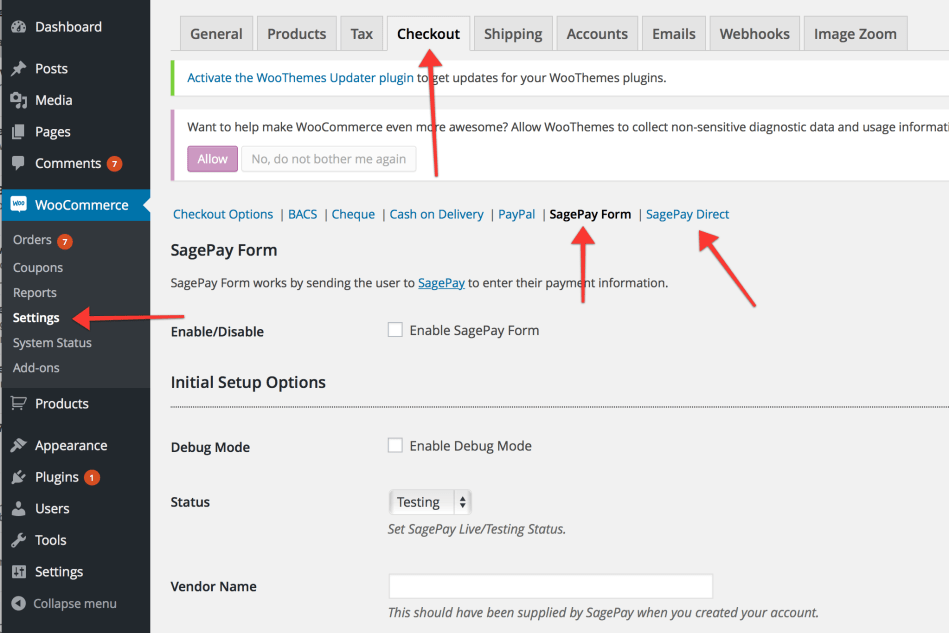Click the Comments speech bubble icon

pyautogui.click(x=18, y=163)
